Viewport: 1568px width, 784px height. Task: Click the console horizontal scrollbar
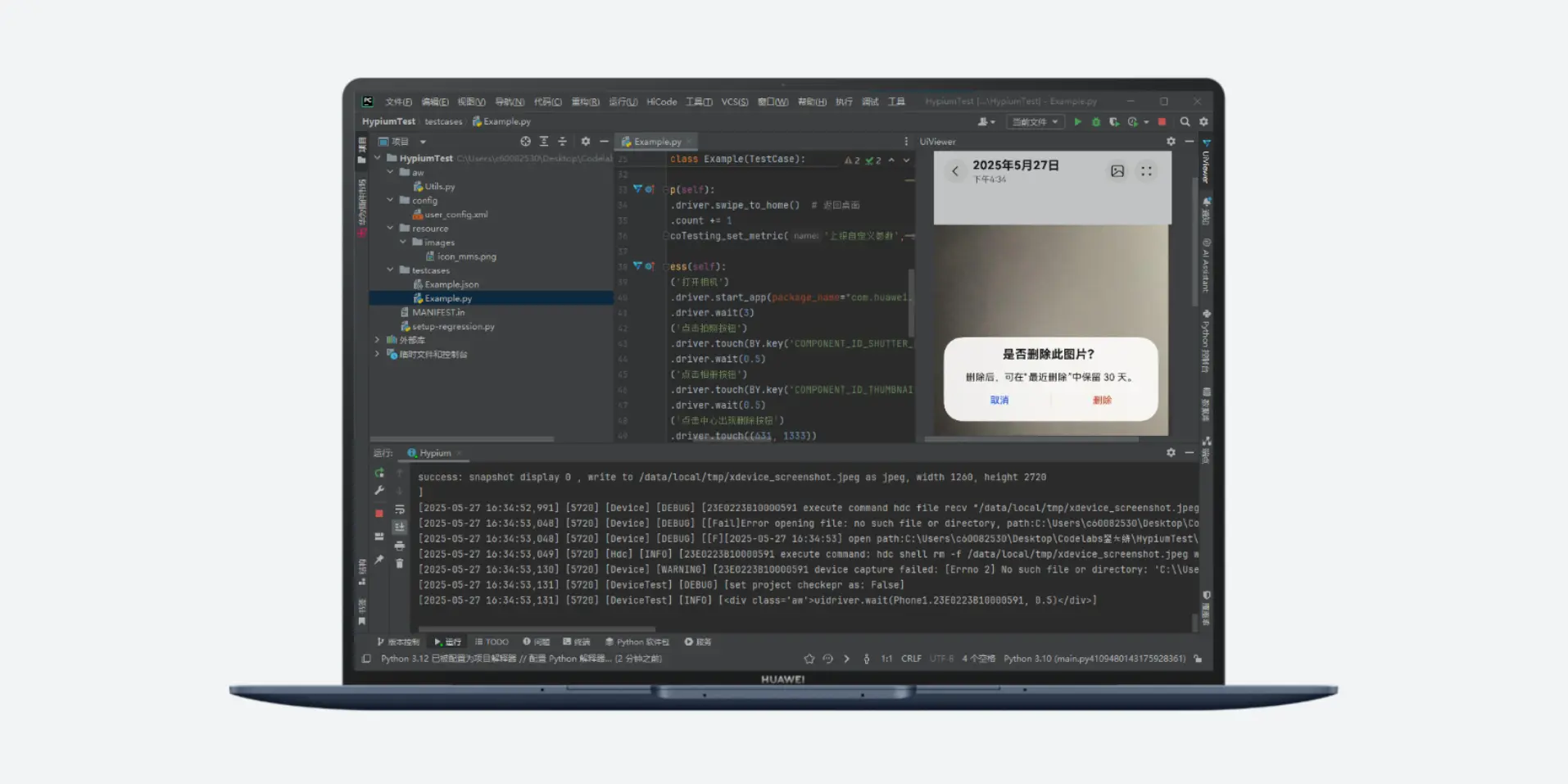(x=537, y=629)
